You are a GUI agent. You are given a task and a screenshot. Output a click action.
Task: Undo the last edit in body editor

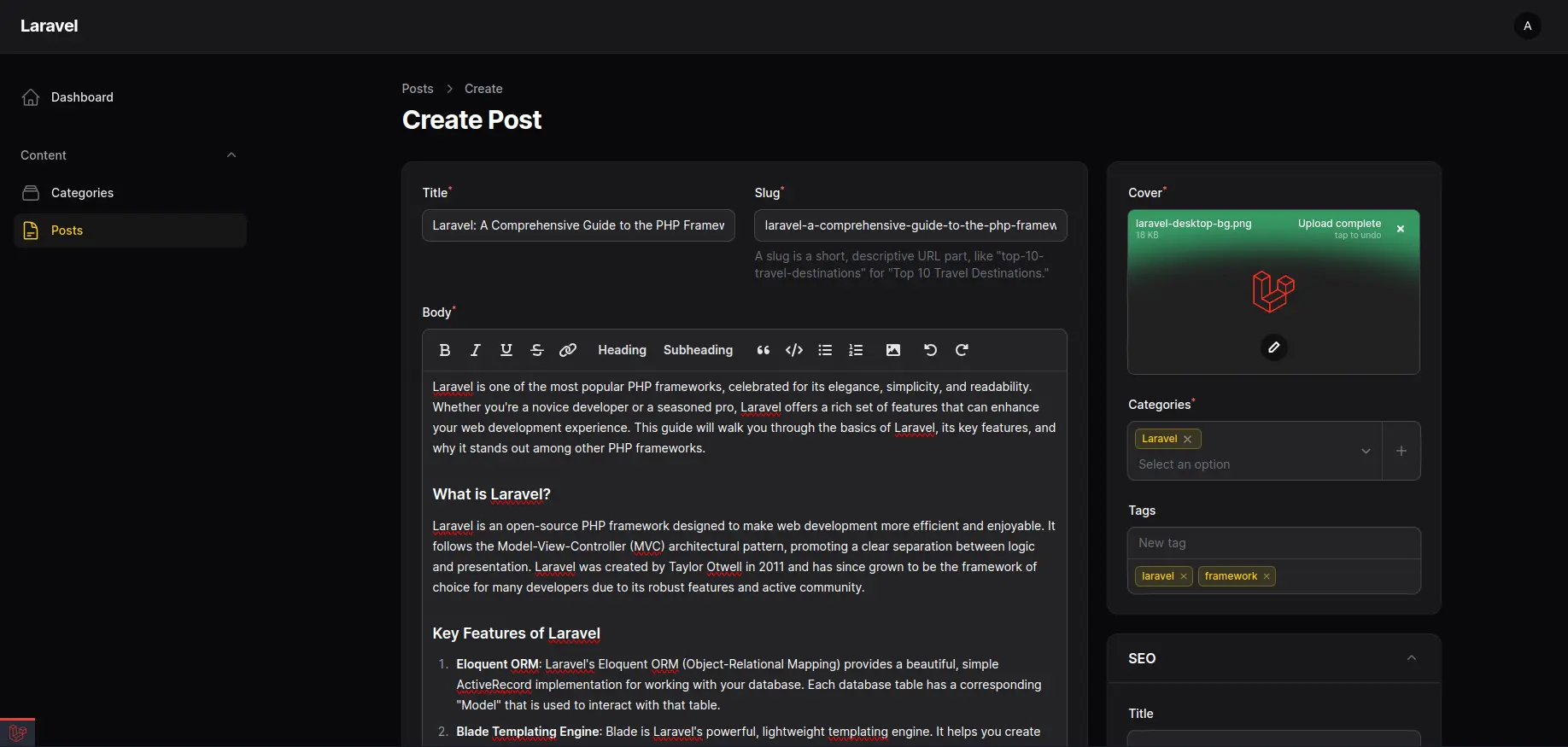pyautogui.click(x=931, y=350)
